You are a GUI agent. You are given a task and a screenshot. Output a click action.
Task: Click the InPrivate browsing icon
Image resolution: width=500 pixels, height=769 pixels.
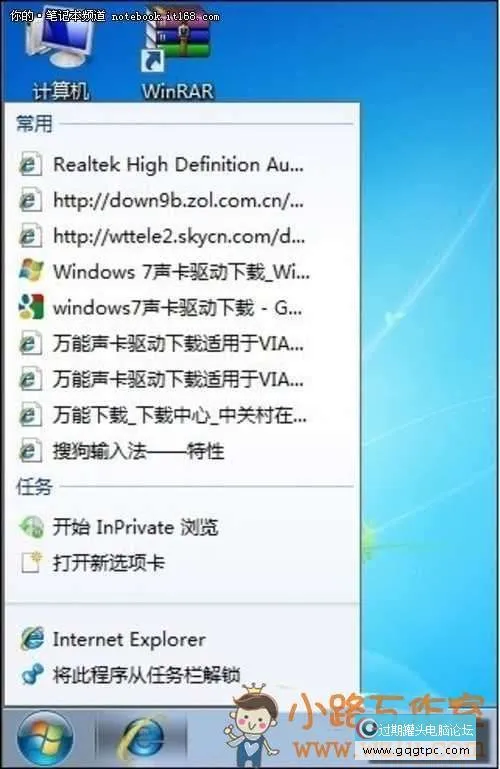click(31, 527)
